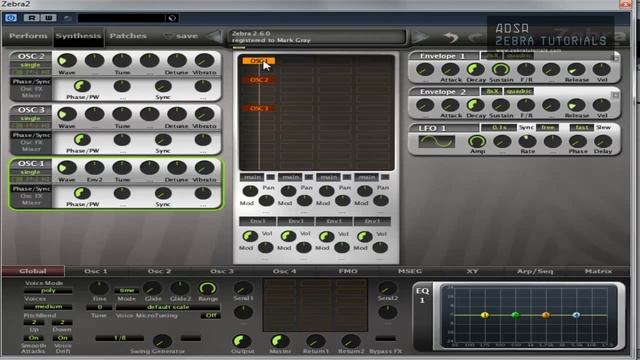Open Voices medium dropdown

point(48,307)
